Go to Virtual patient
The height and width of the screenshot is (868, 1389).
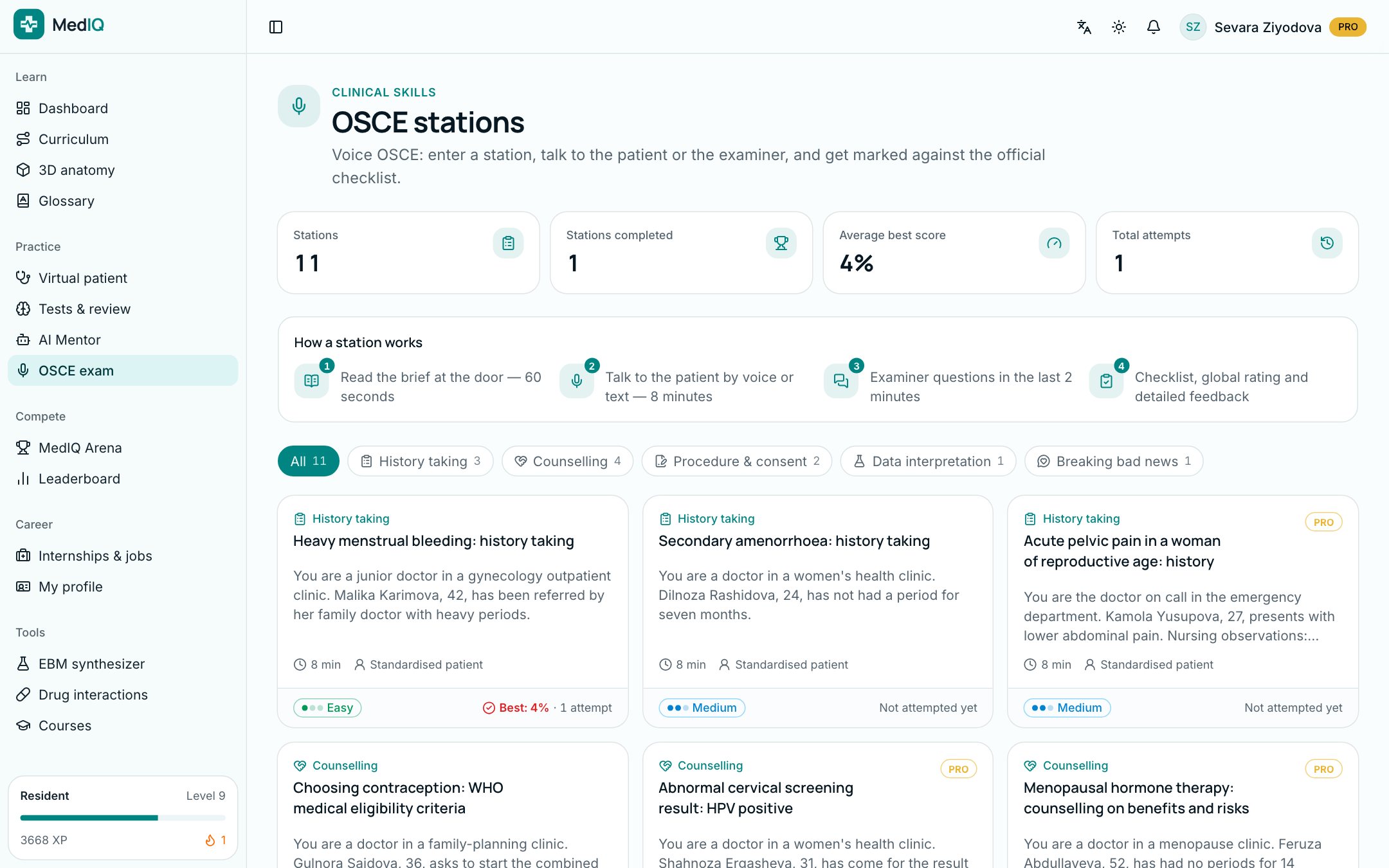(123, 278)
